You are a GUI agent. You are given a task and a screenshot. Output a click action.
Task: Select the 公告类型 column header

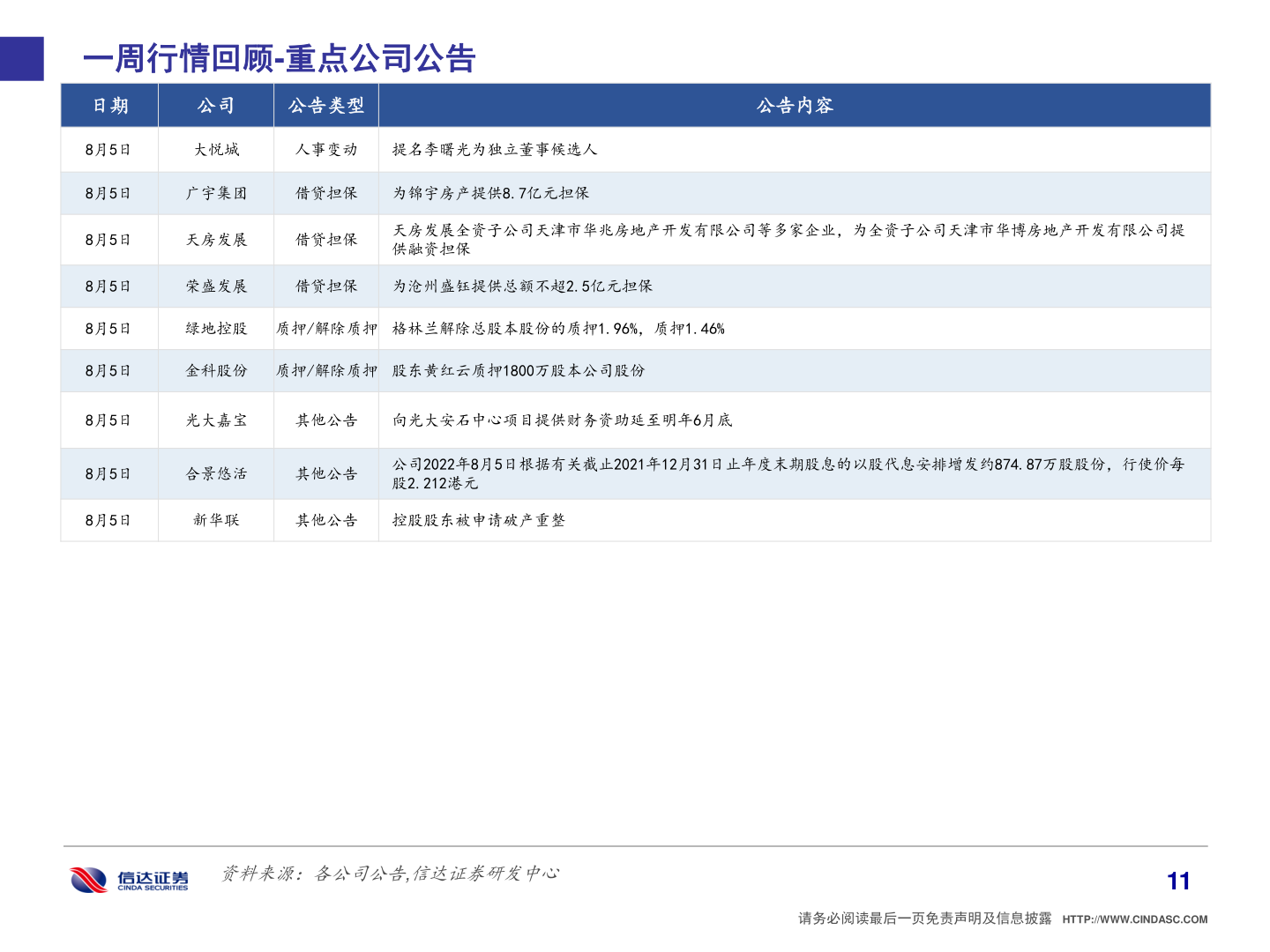coord(326,106)
